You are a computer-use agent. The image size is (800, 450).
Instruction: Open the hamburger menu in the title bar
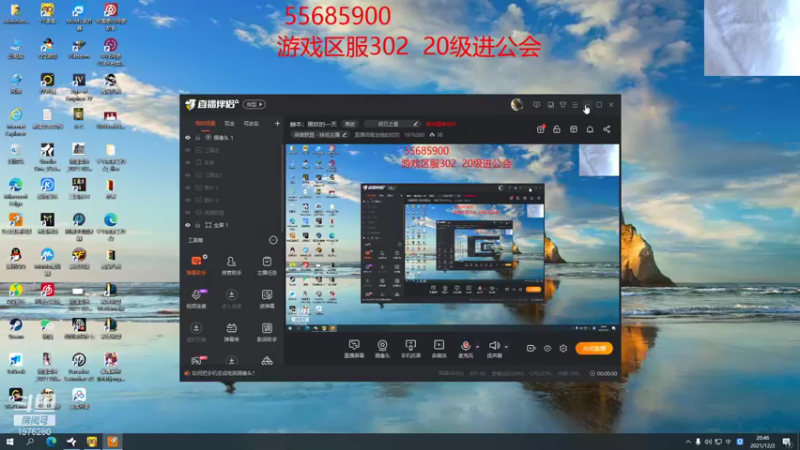click(x=575, y=105)
